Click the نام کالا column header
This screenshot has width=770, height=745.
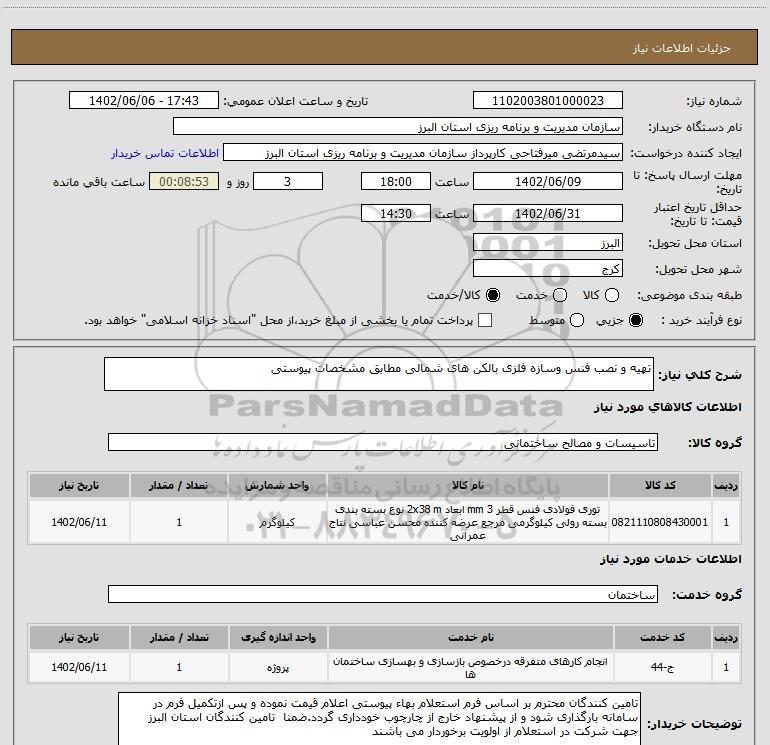468,486
